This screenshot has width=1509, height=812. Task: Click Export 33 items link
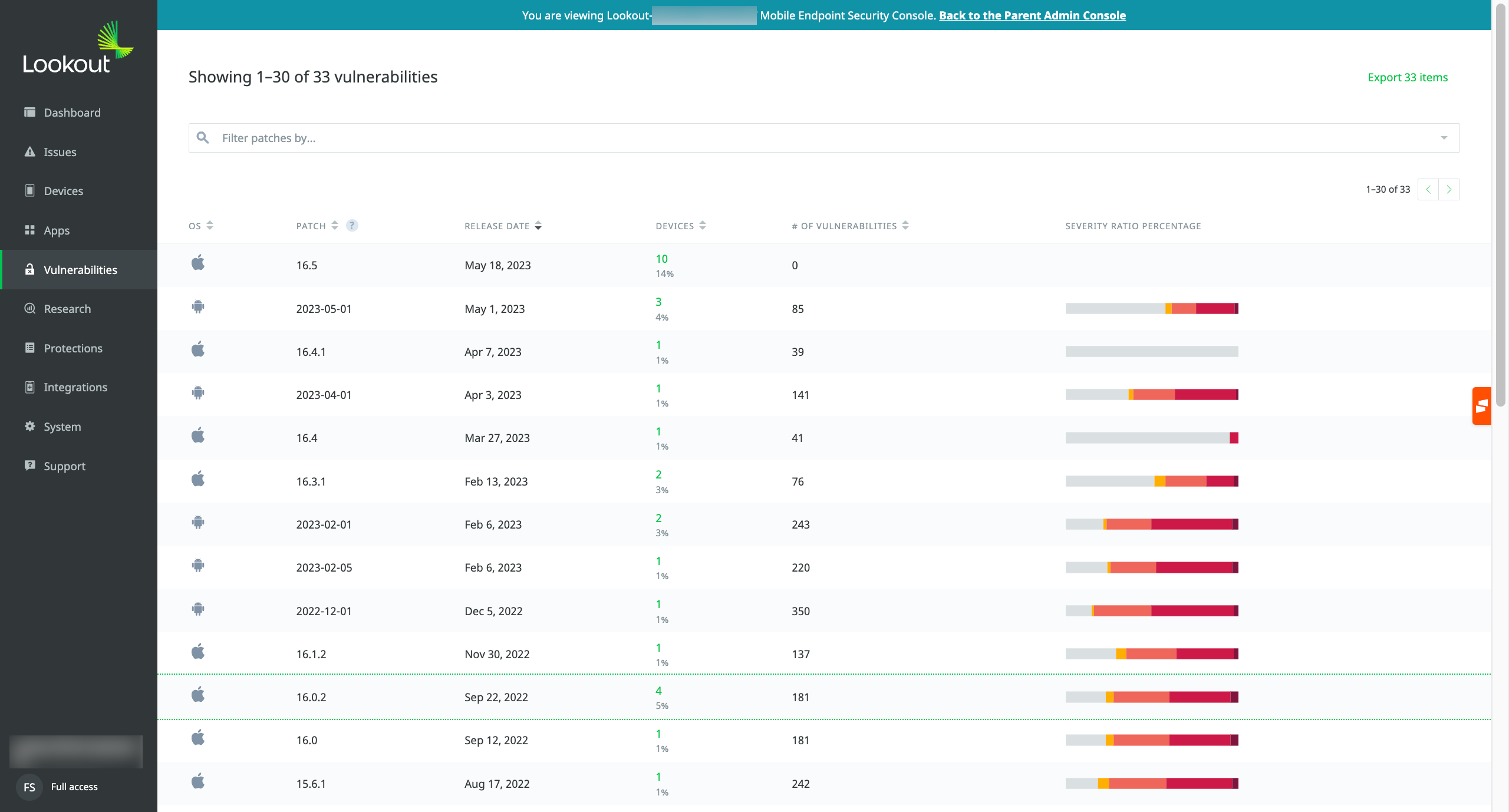(x=1407, y=77)
